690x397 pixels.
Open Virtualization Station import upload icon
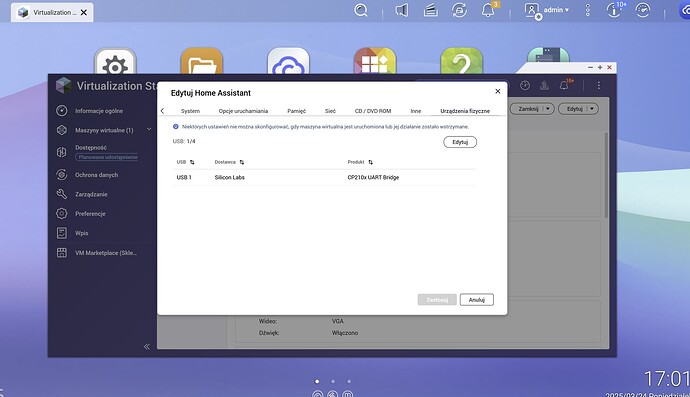pyautogui.click(x=544, y=85)
